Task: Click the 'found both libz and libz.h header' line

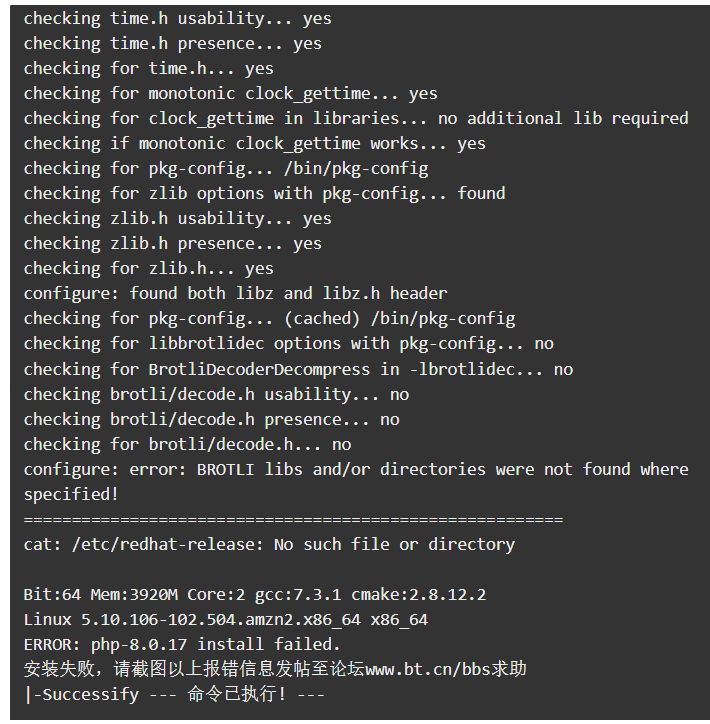Action: click(x=235, y=294)
